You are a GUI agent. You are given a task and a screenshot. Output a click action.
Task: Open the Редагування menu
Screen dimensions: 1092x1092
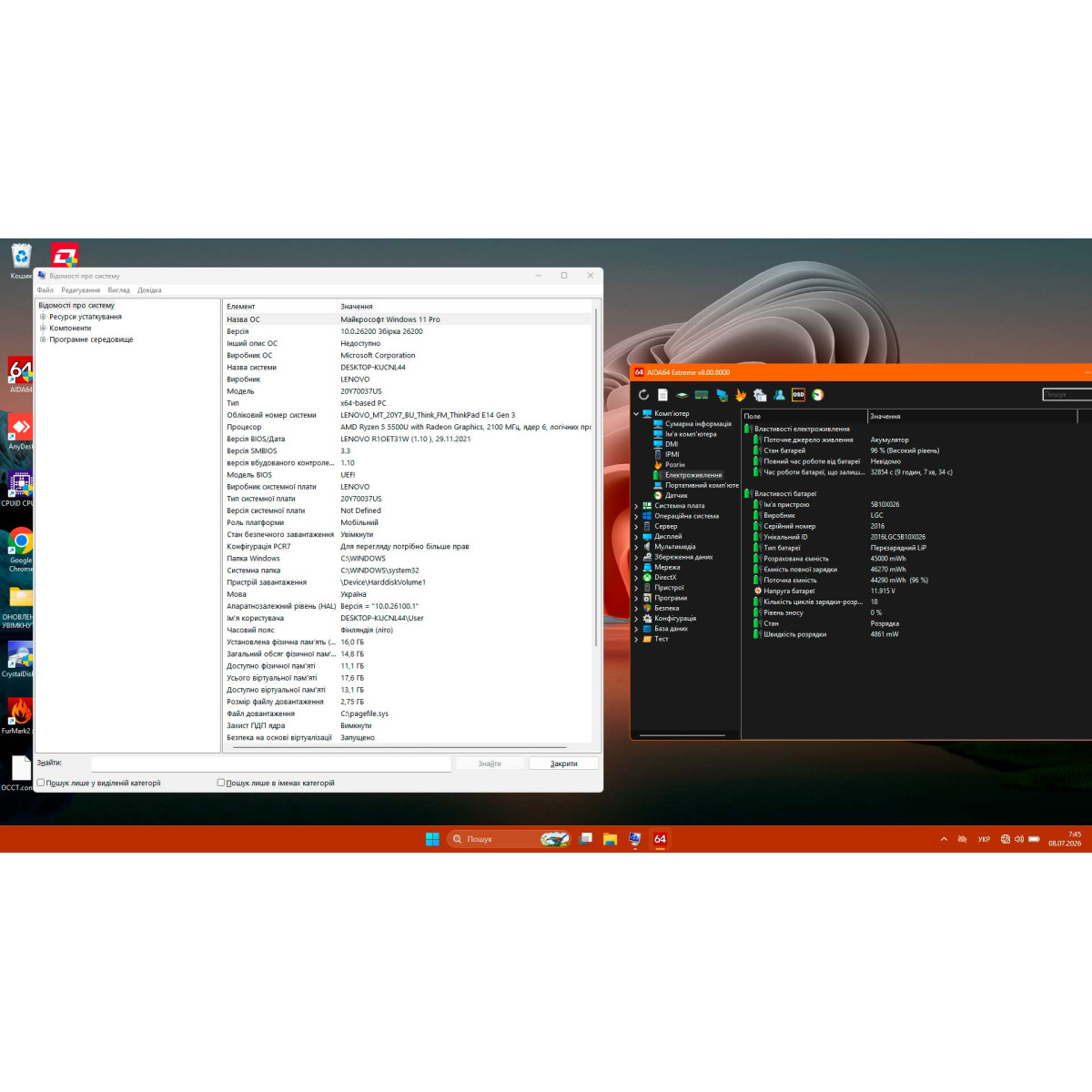coord(81,290)
